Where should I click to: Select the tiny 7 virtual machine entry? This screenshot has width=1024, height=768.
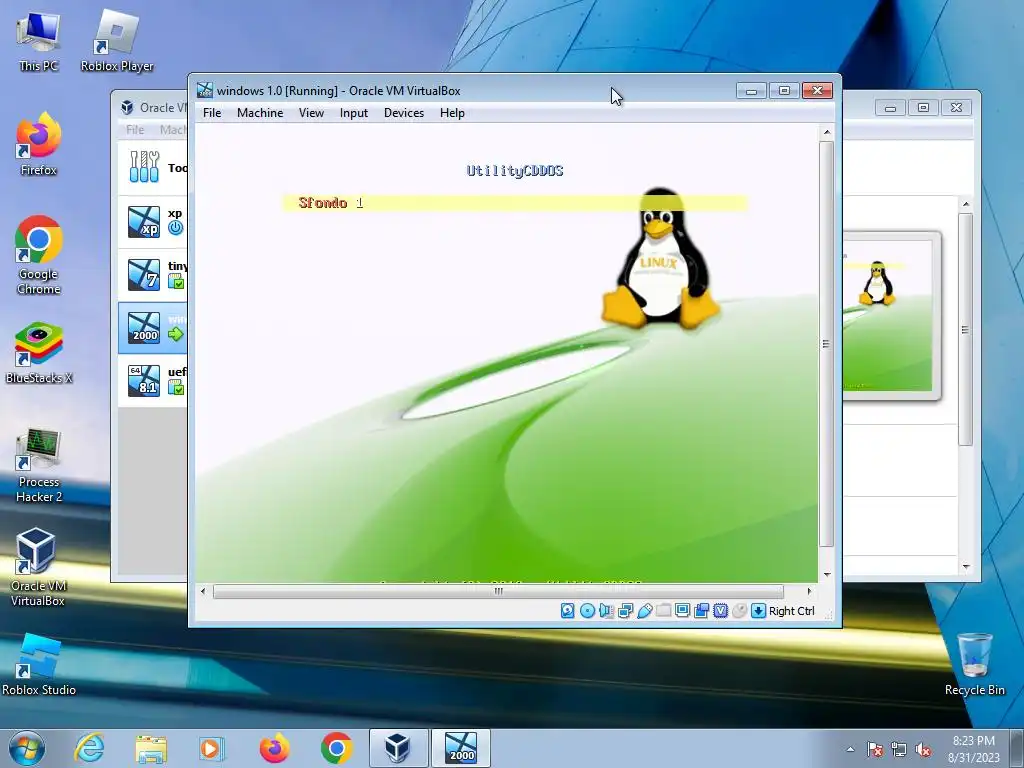(153, 274)
